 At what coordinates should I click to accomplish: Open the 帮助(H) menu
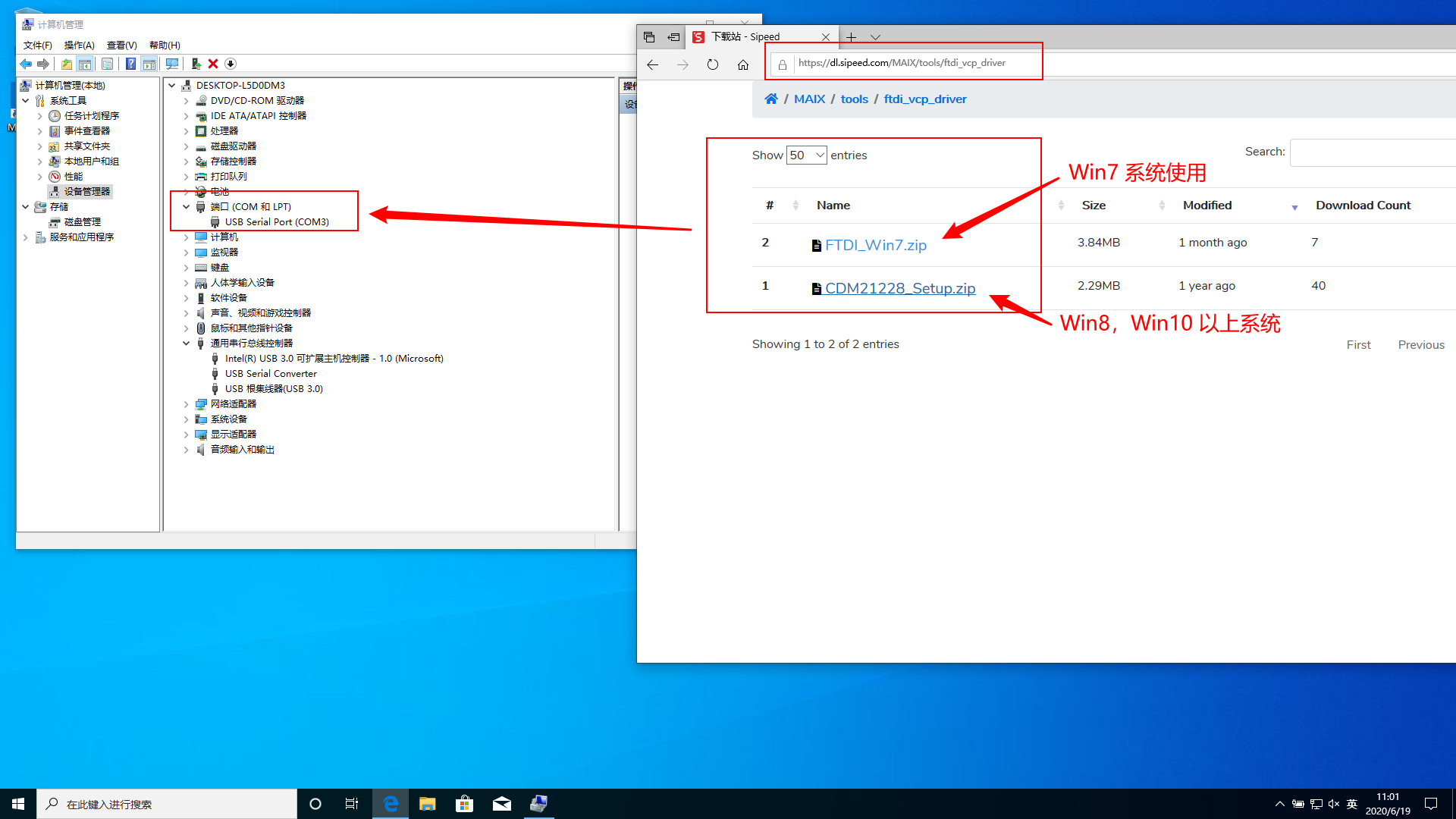tap(165, 45)
